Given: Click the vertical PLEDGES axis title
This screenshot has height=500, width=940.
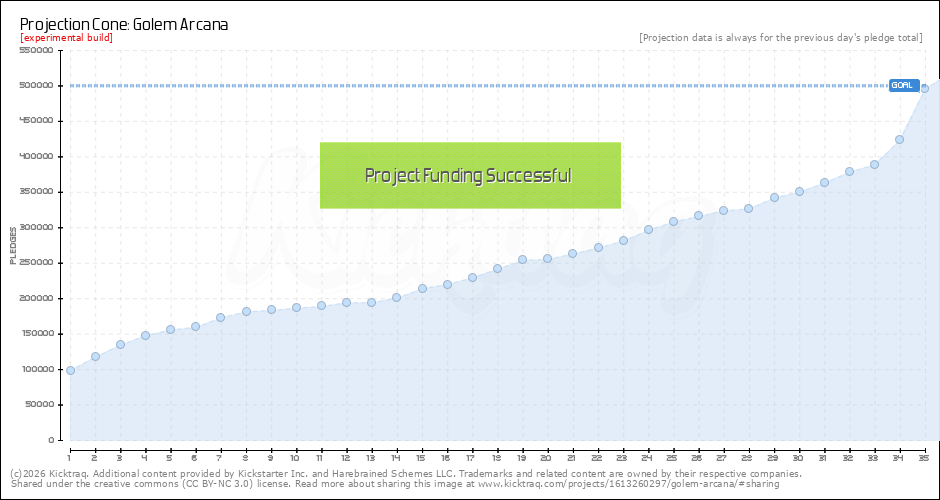Looking at the screenshot, I should coord(13,244).
